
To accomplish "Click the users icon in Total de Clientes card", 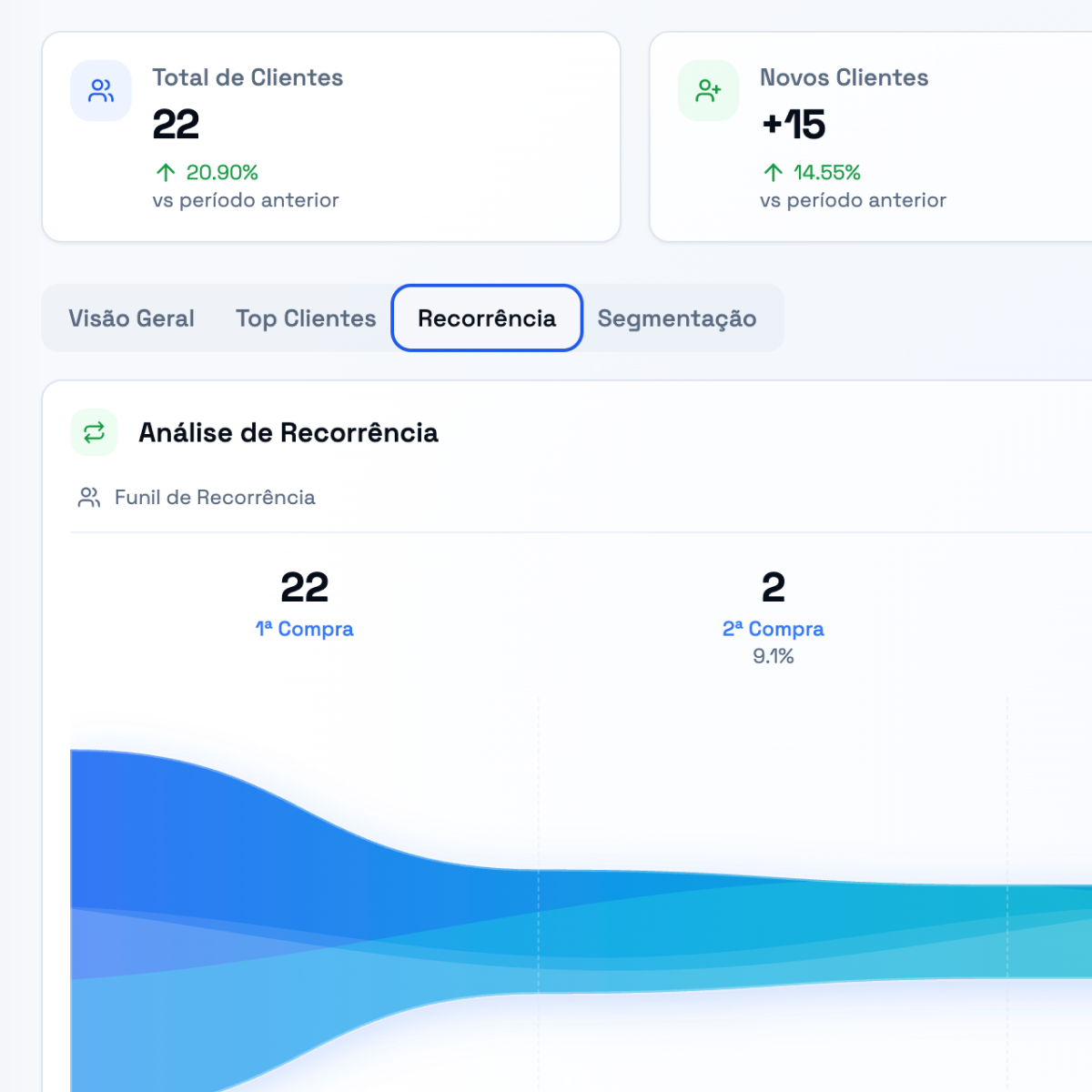I will coord(101,91).
